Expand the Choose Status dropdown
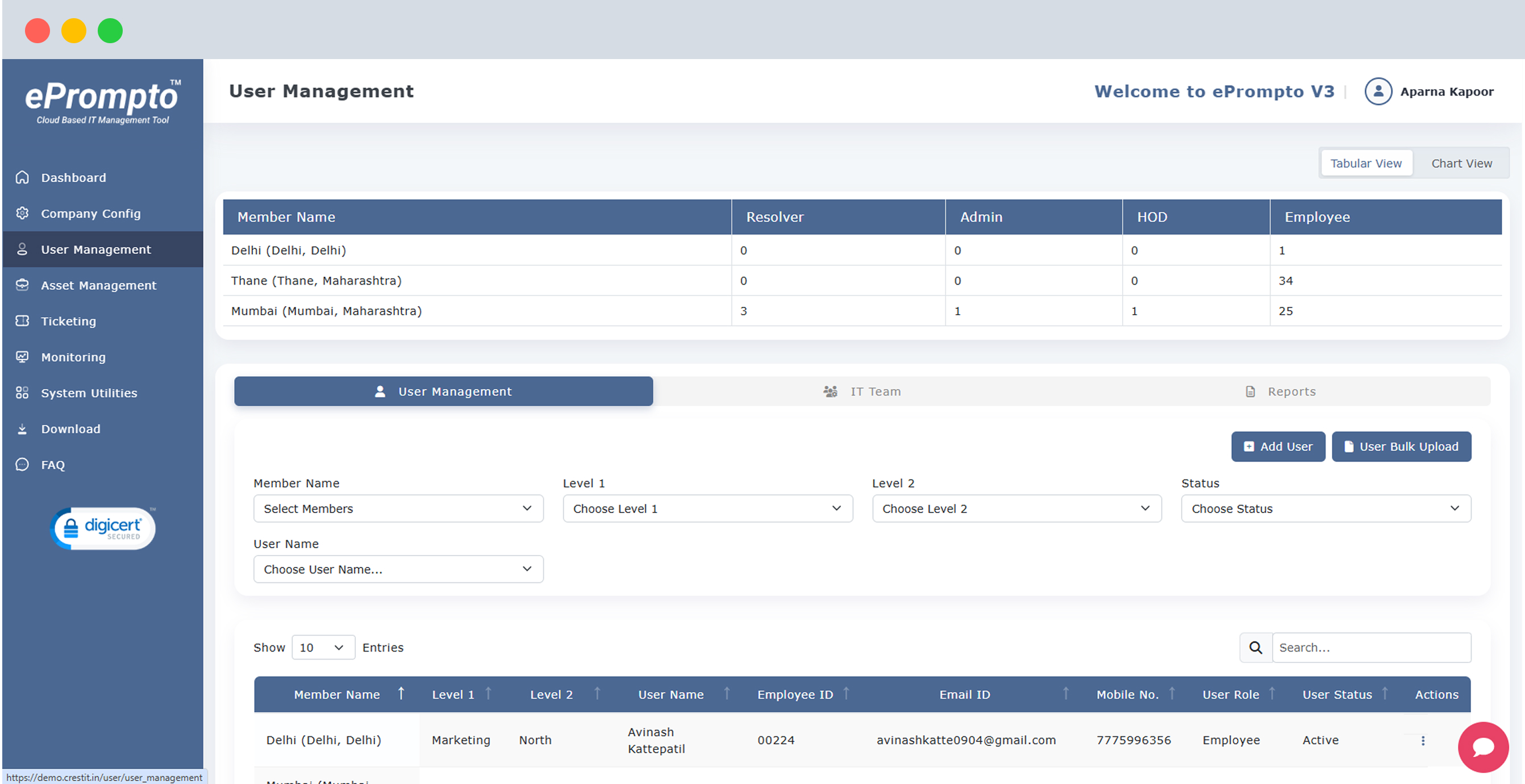Viewport: 1525px width, 784px height. click(1325, 508)
